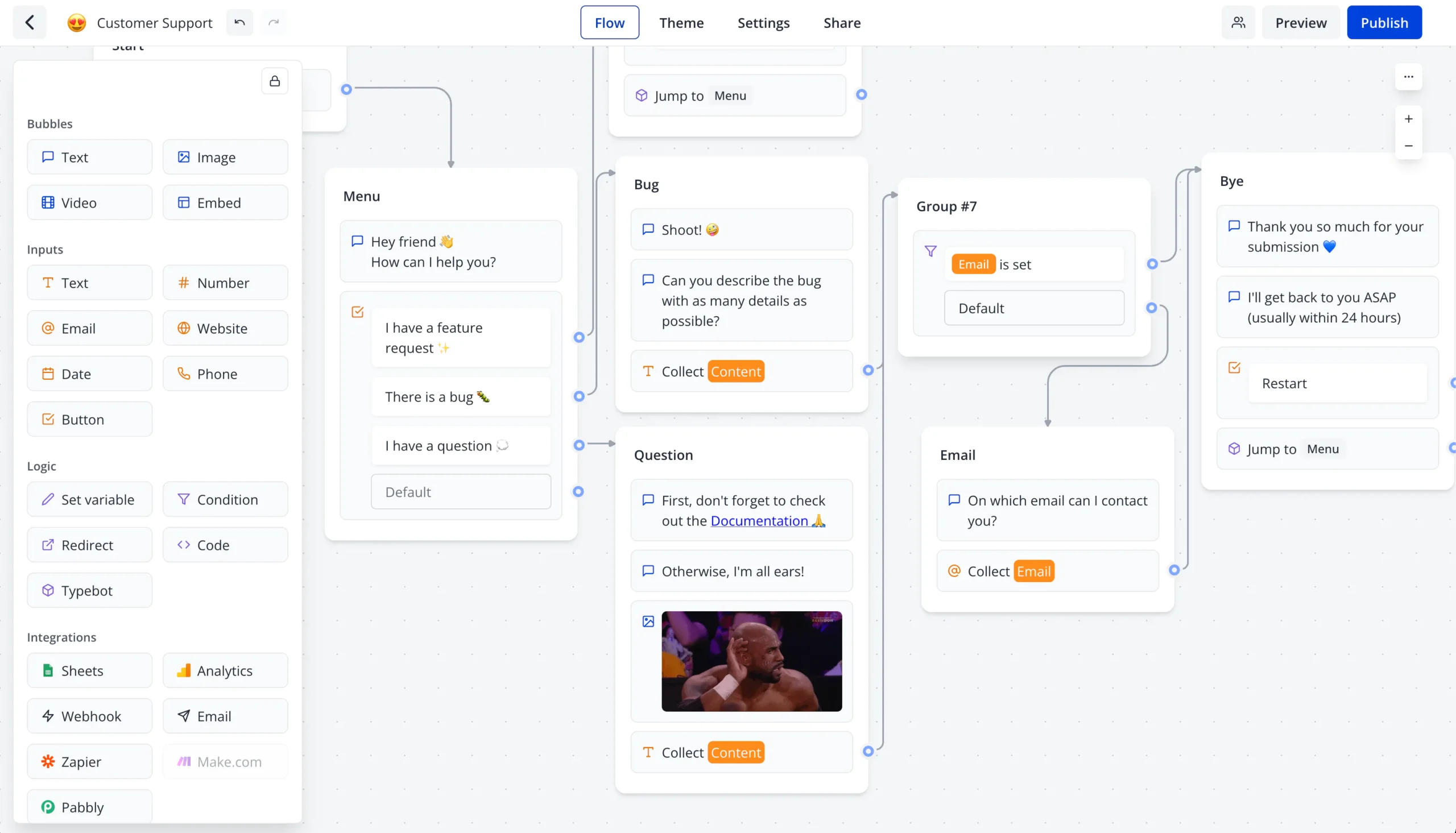Open Preview mode
The image size is (1456, 833).
point(1301,22)
